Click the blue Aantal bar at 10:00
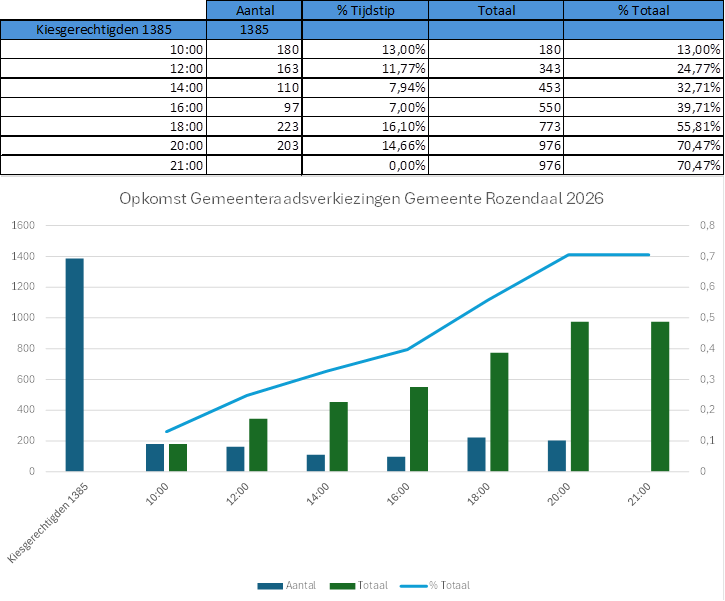 tap(155, 457)
